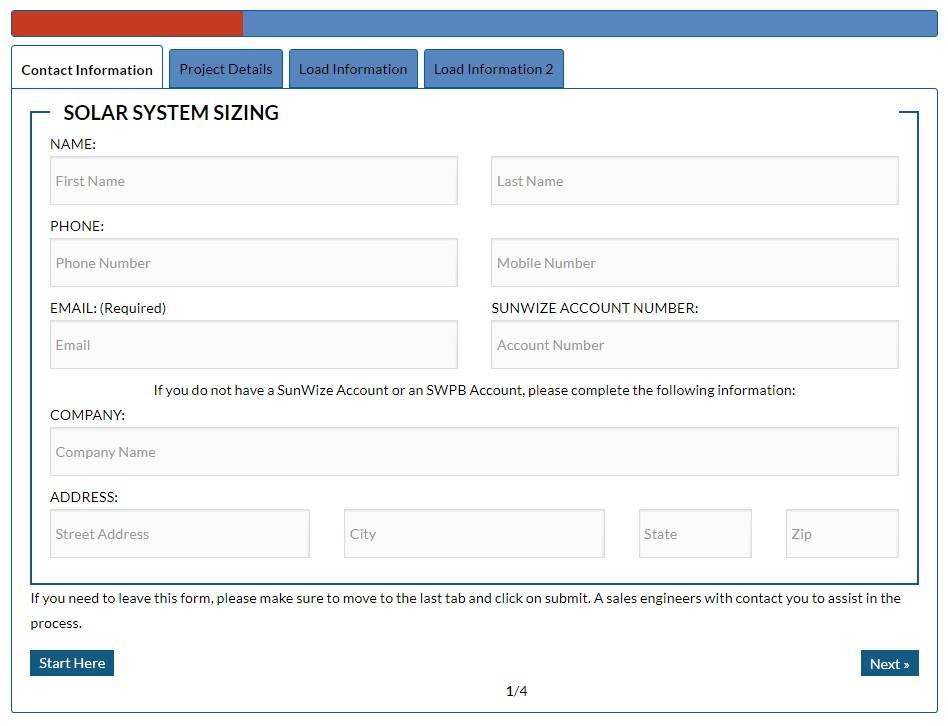This screenshot has height=726, width=948.
Task: Go to next step with Next »
Action: (x=889, y=664)
